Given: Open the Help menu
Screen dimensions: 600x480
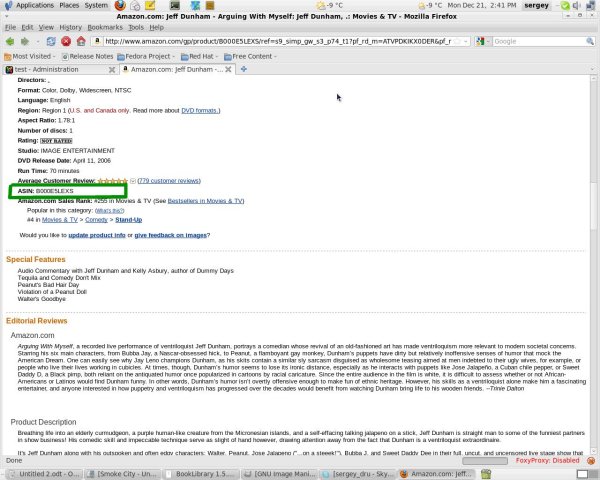Looking at the screenshot, I should [x=157, y=27].
